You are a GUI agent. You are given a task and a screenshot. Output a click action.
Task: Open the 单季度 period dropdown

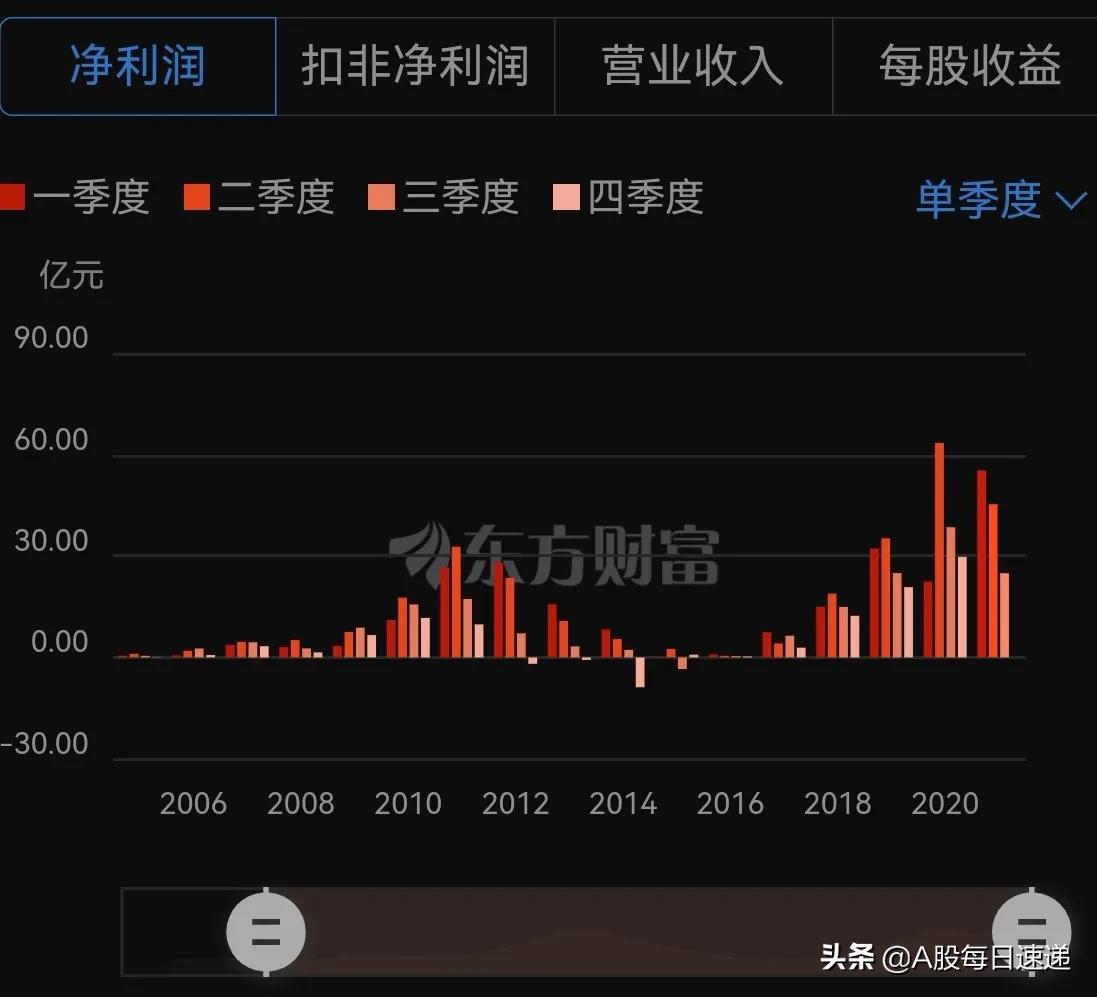click(978, 200)
